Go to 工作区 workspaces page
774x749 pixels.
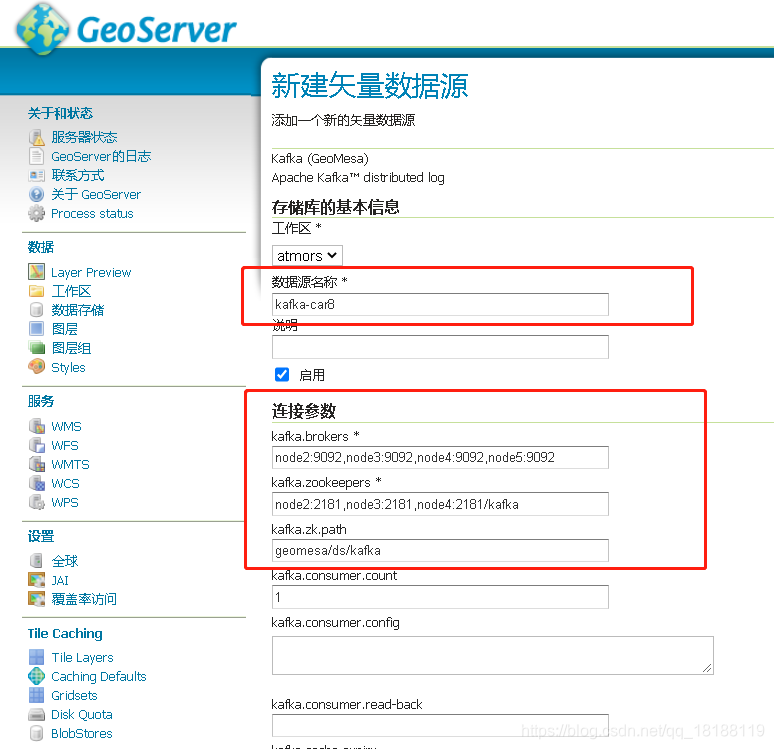[x=71, y=291]
